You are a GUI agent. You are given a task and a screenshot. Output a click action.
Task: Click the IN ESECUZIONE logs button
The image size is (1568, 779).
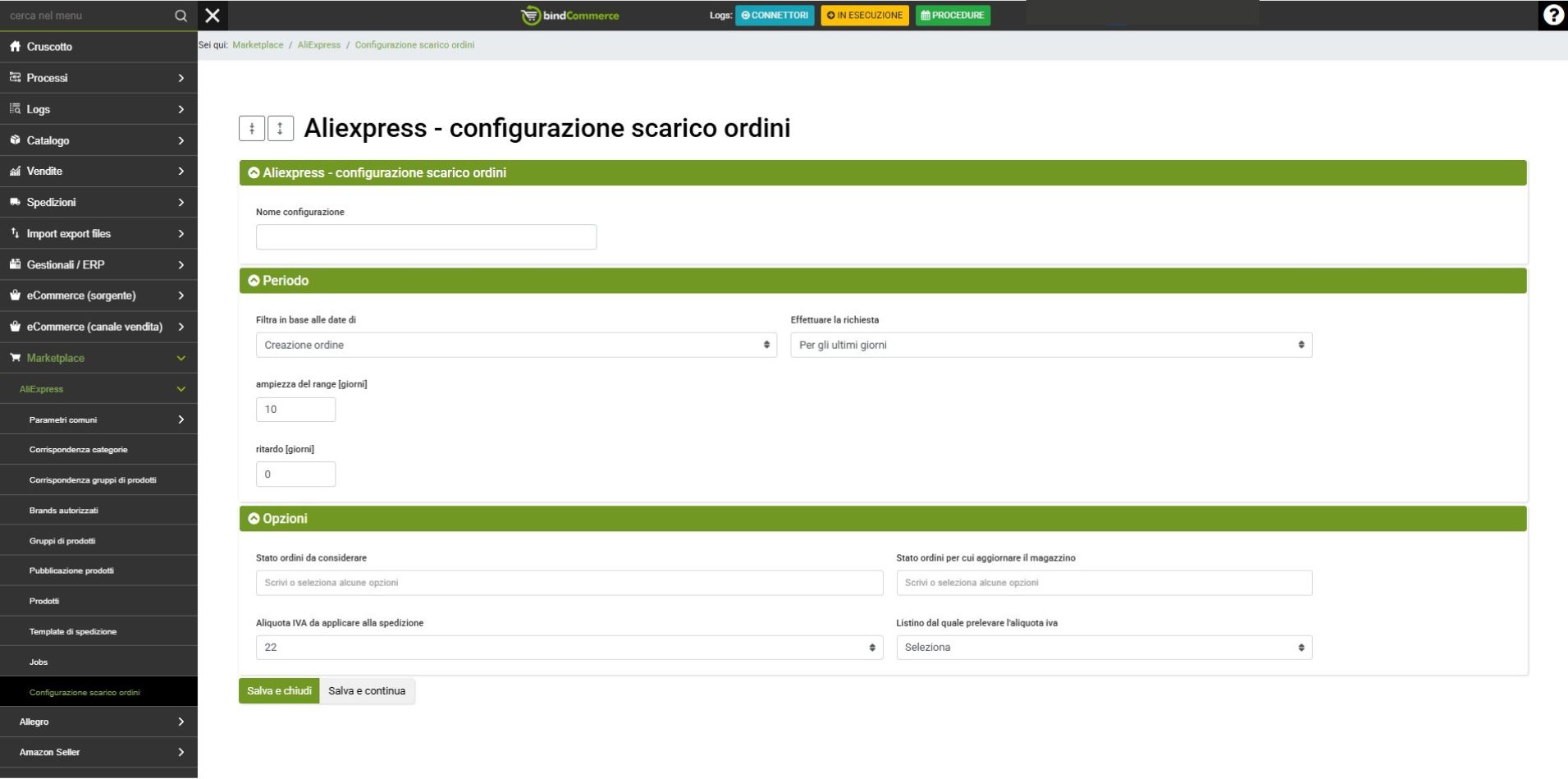pos(865,16)
